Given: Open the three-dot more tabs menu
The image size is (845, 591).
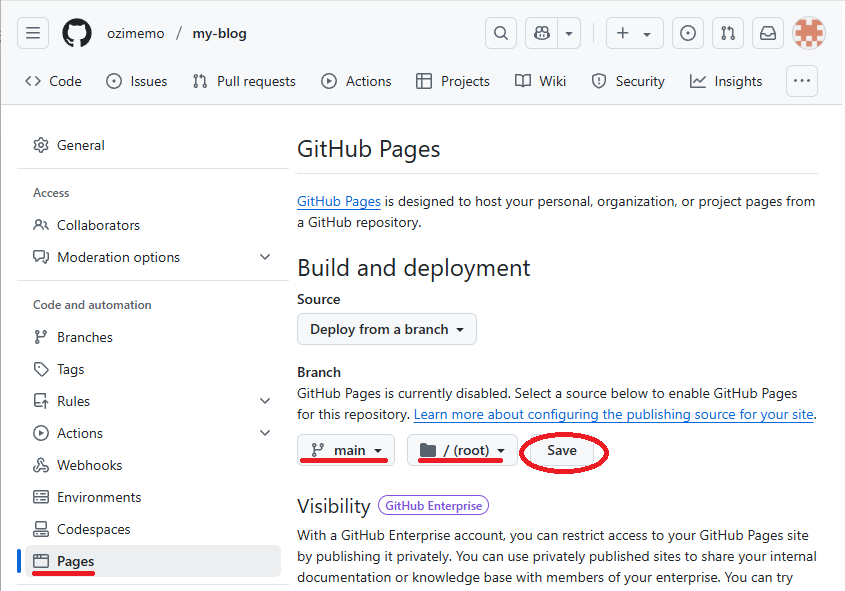Looking at the screenshot, I should [801, 81].
